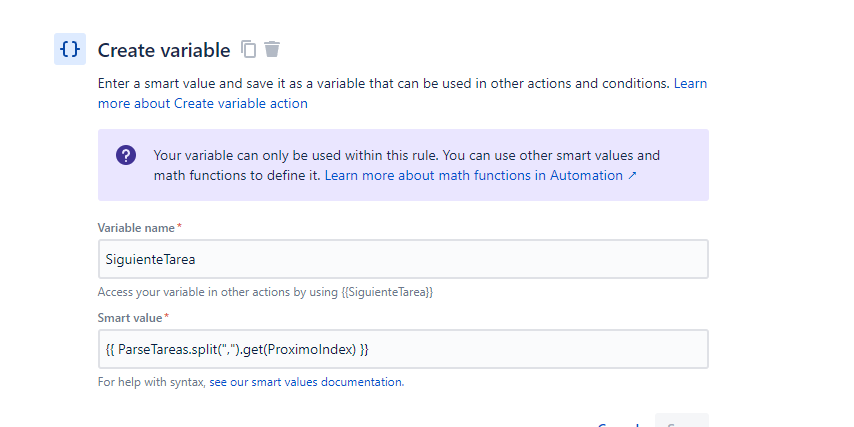Click the curly braces Create variable icon

(70, 49)
